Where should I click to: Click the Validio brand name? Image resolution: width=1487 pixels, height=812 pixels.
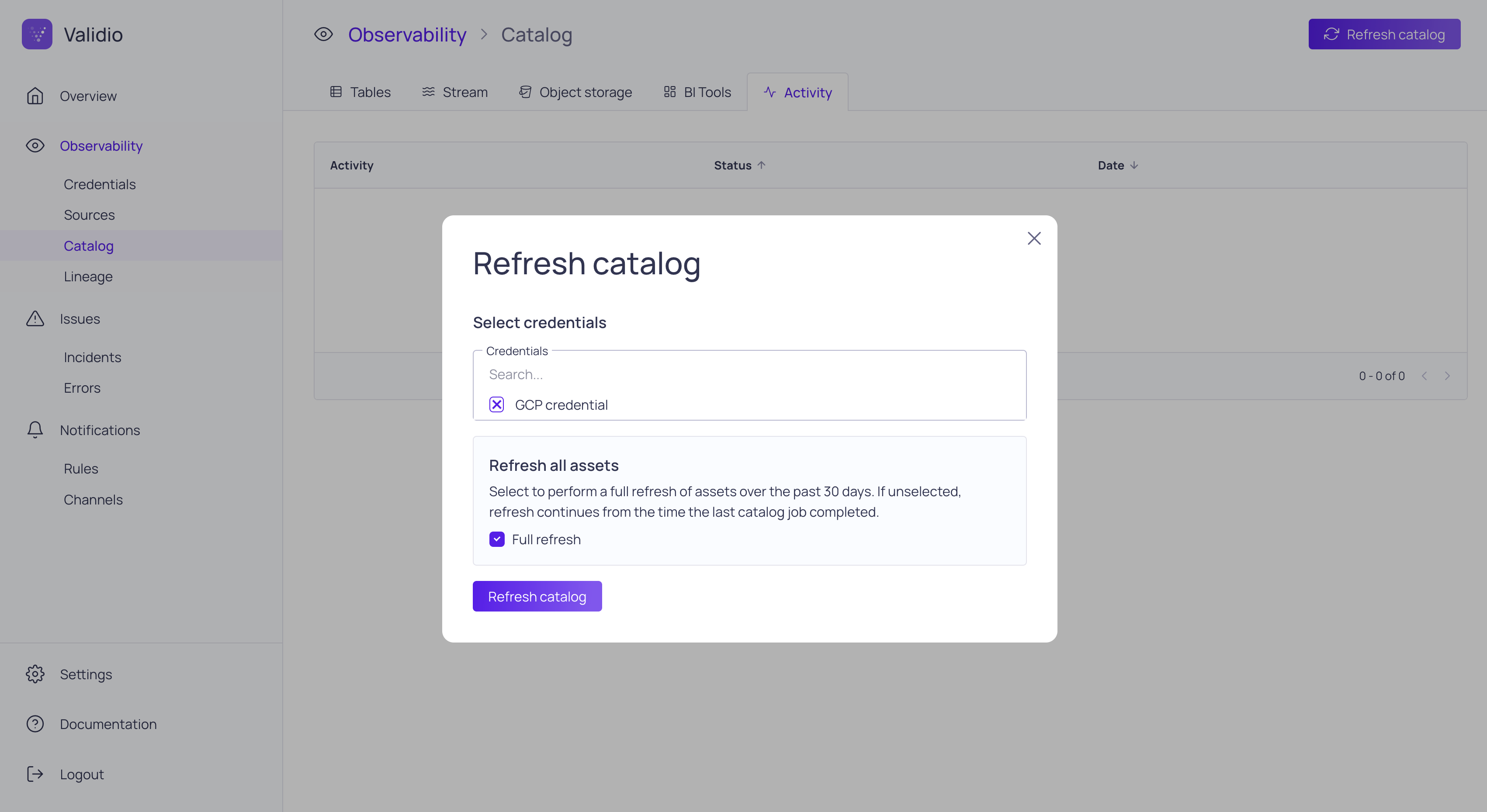tap(93, 34)
